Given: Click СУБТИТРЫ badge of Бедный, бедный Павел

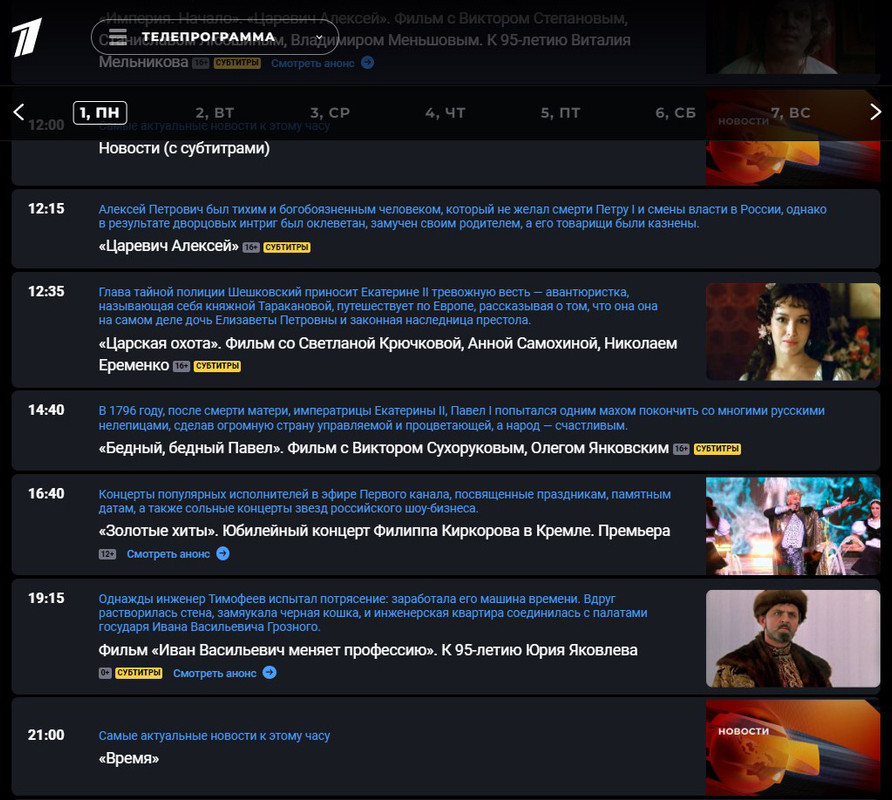Looking at the screenshot, I should tap(717, 449).
